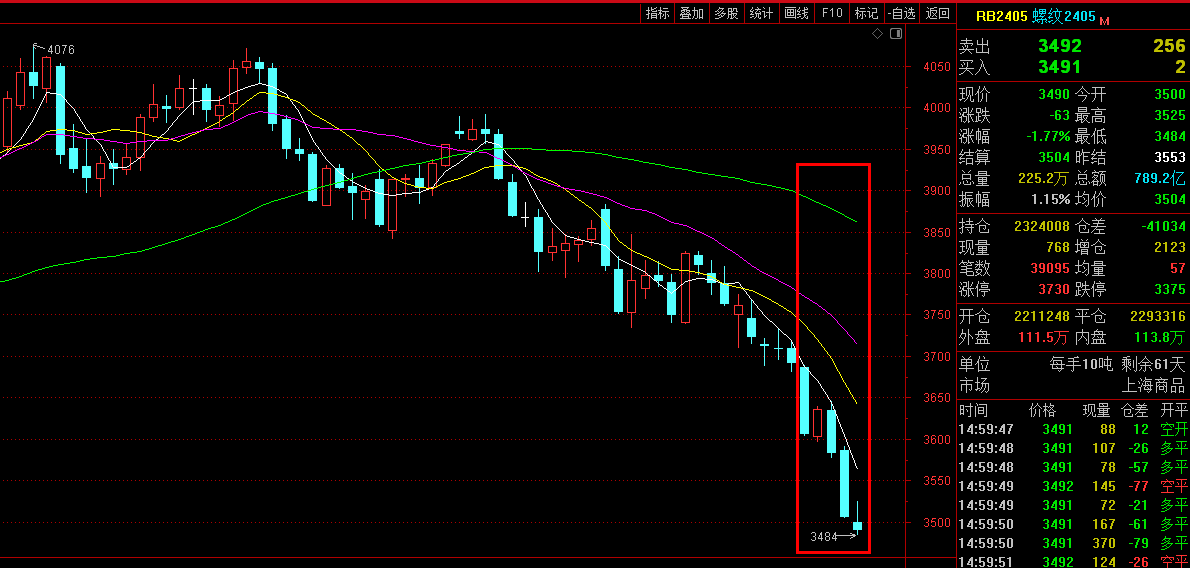Open the 指标 indicator menu

pos(657,13)
